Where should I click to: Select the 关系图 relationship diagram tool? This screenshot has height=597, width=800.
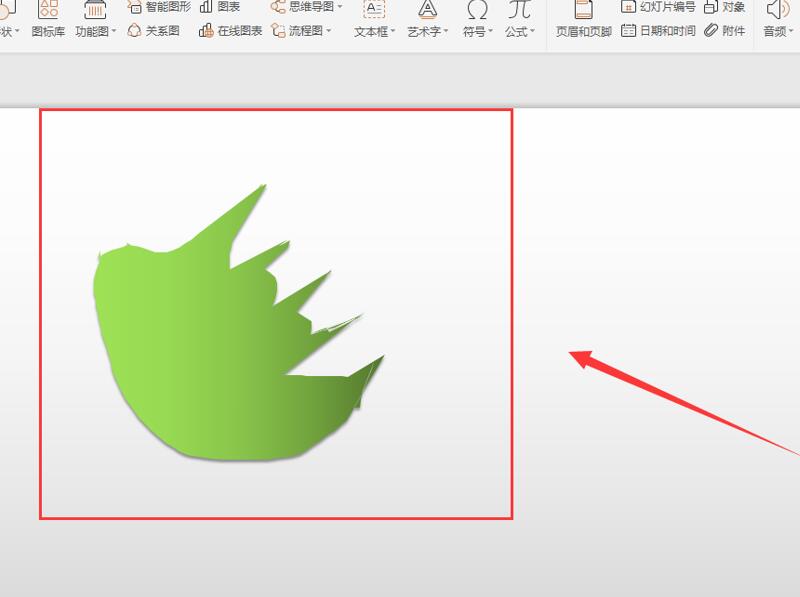coord(153,31)
